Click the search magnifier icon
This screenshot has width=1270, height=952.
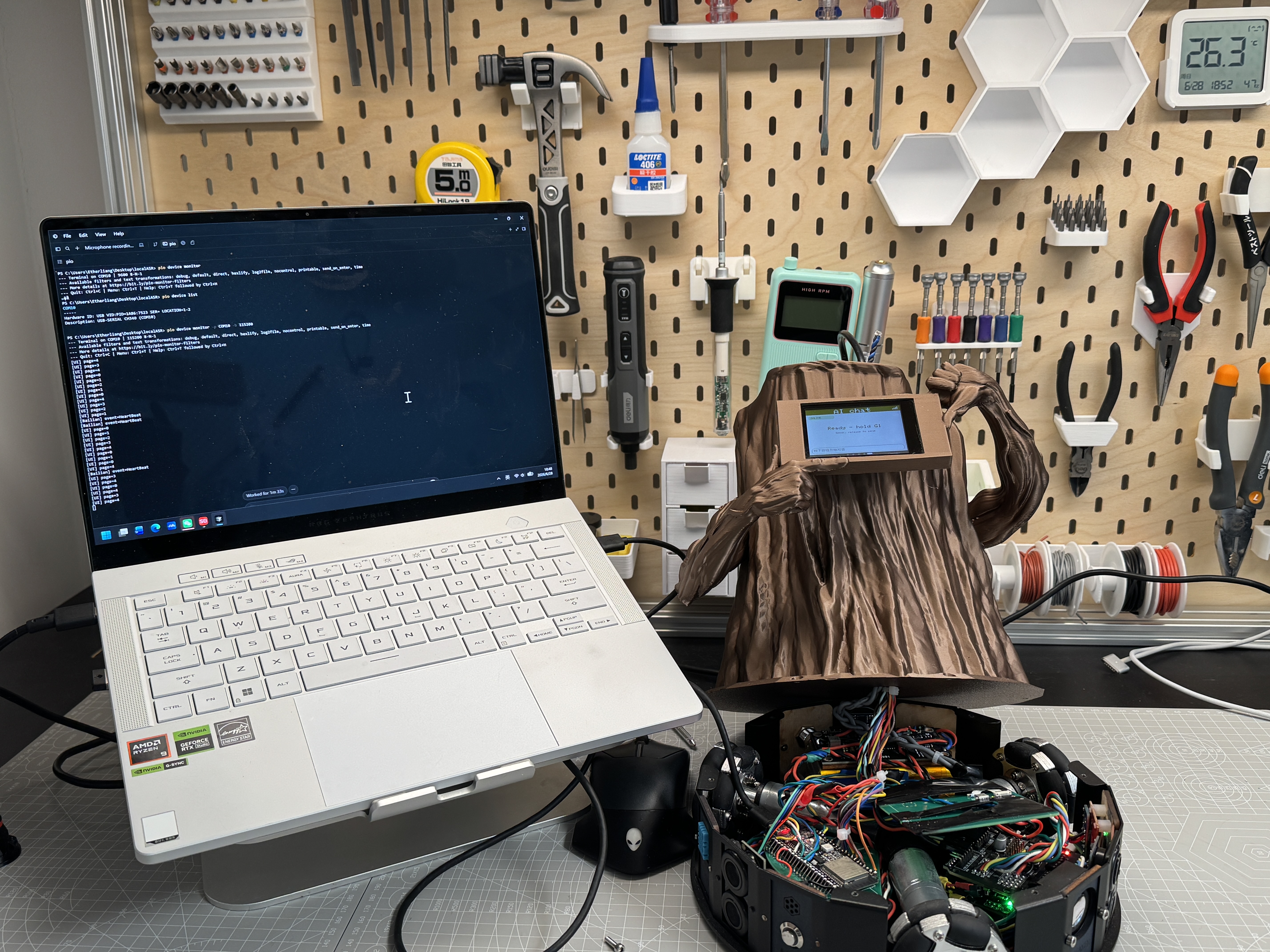point(68,248)
